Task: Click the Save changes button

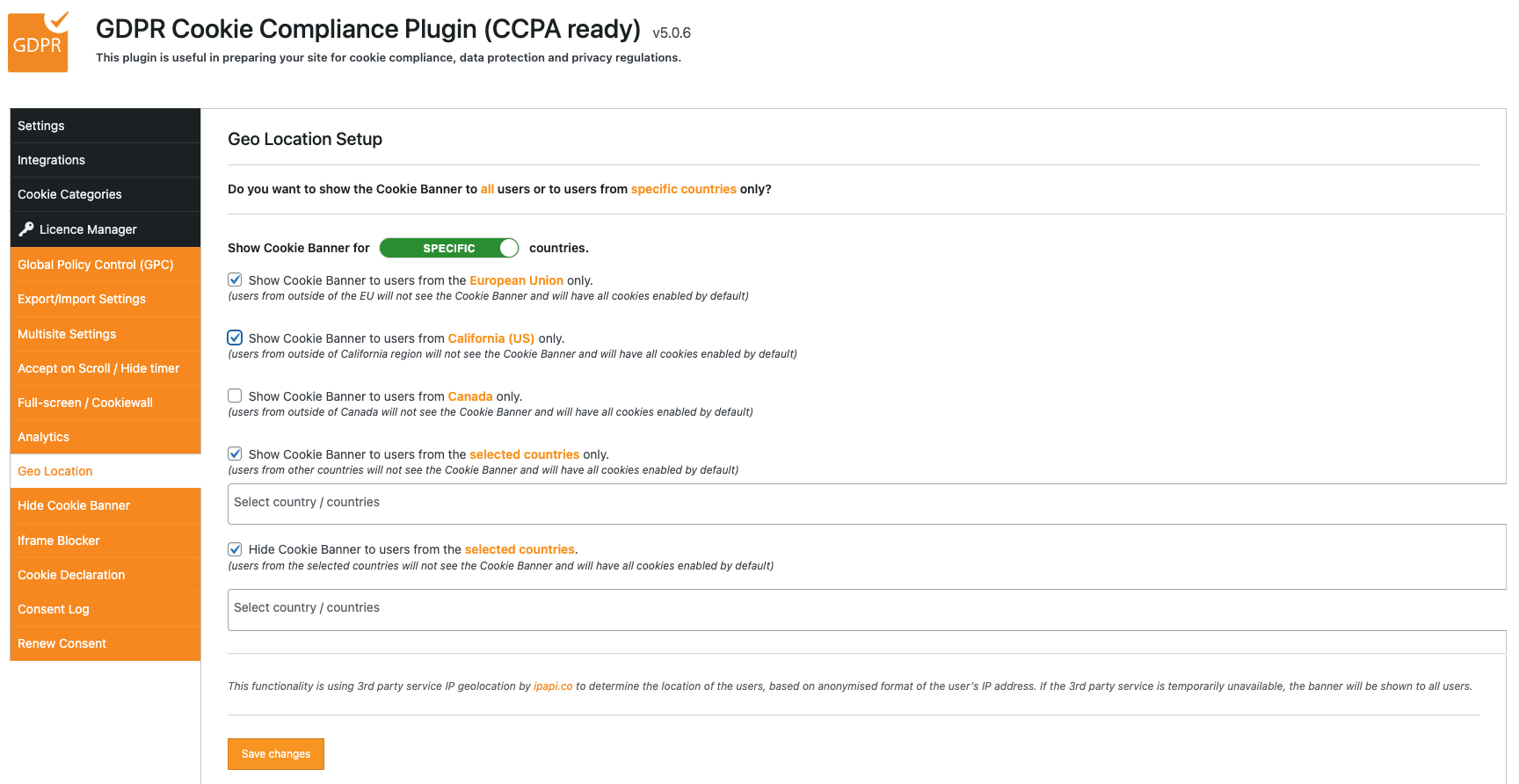Action: (276, 754)
